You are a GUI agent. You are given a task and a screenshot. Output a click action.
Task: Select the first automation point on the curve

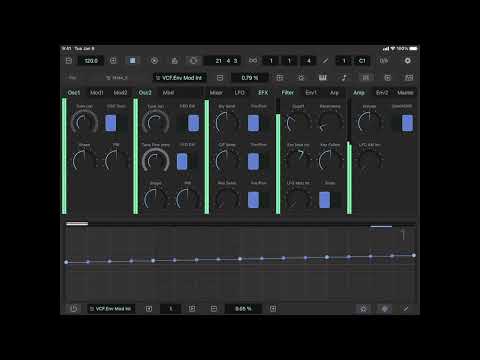(66, 262)
